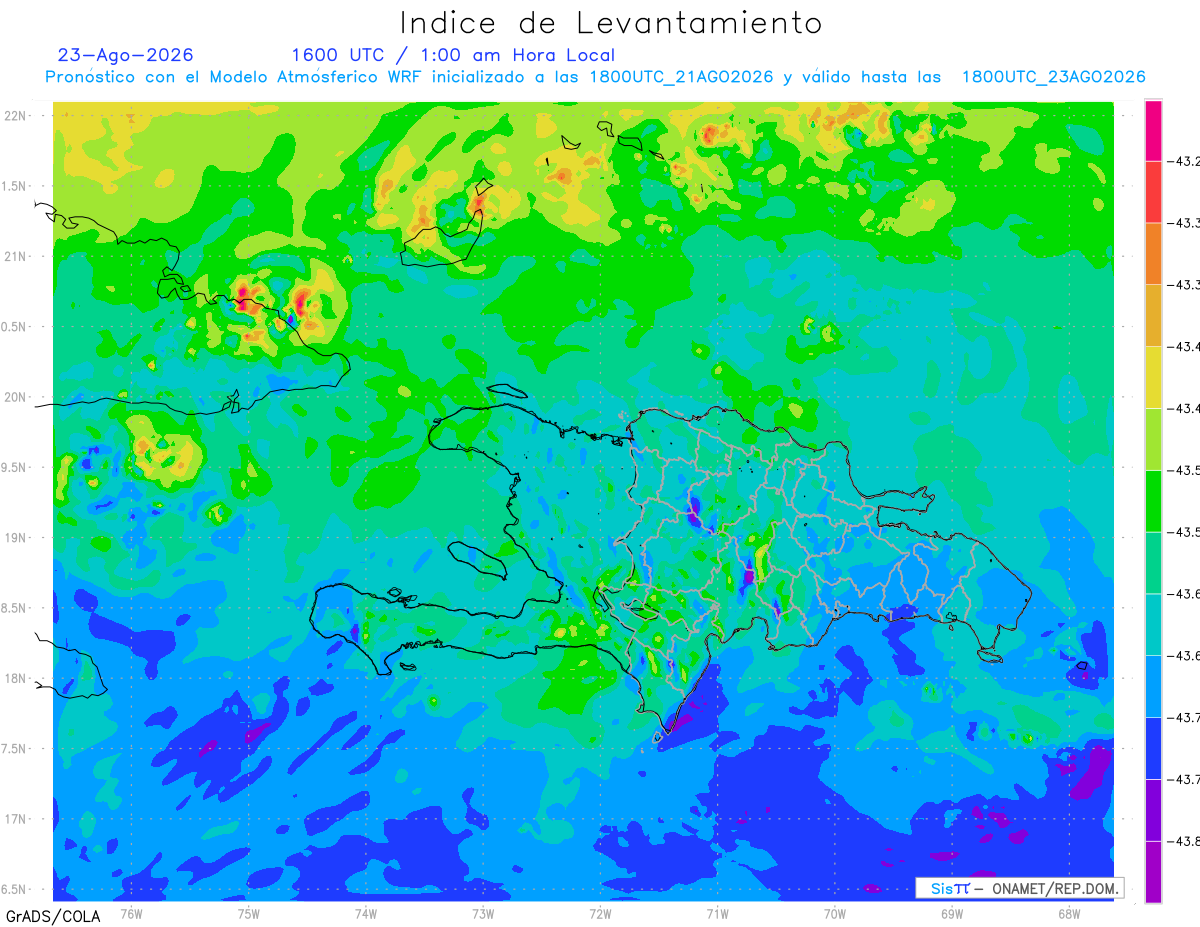Screen dimensions: 1200x927
Task: Click the teal-green legend swatch
Action: 1153,563
